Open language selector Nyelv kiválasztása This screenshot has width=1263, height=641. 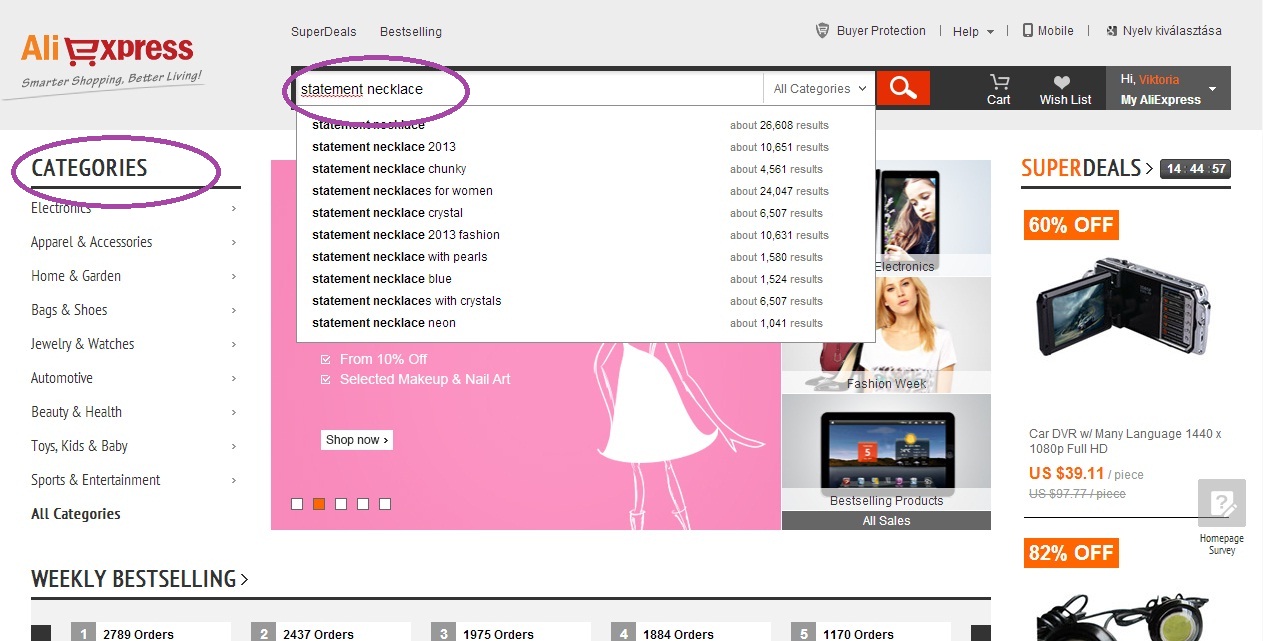click(x=1164, y=31)
